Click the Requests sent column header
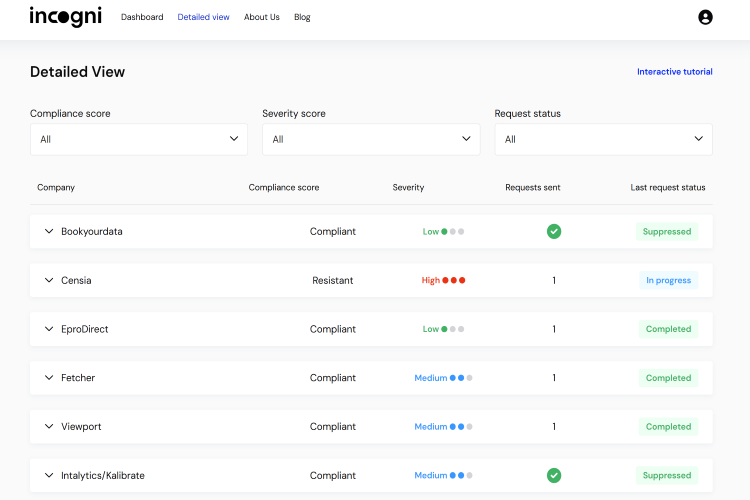The height and width of the screenshot is (500, 750). (532, 188)
